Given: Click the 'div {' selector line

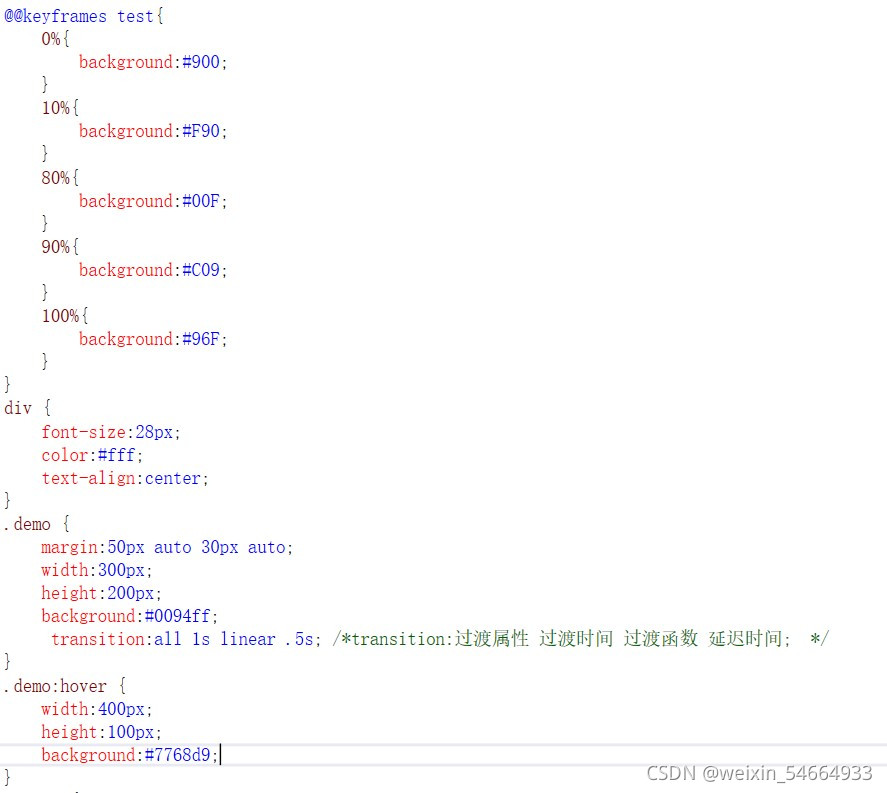Looking at the screenshot, I should click(27, 408).
